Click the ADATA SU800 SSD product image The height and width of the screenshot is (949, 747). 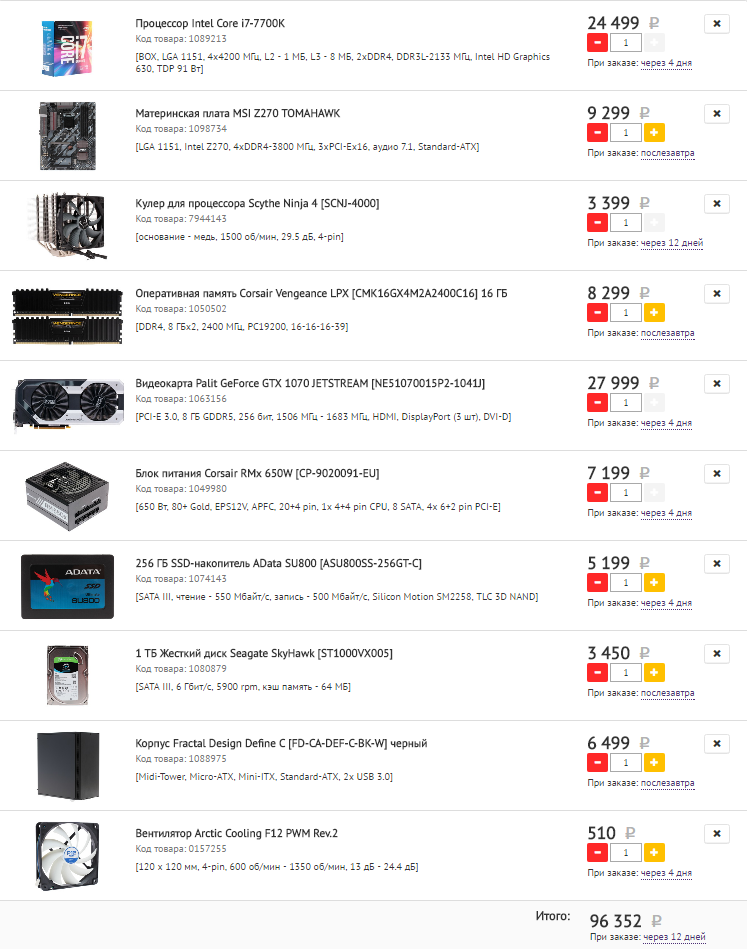67,586
